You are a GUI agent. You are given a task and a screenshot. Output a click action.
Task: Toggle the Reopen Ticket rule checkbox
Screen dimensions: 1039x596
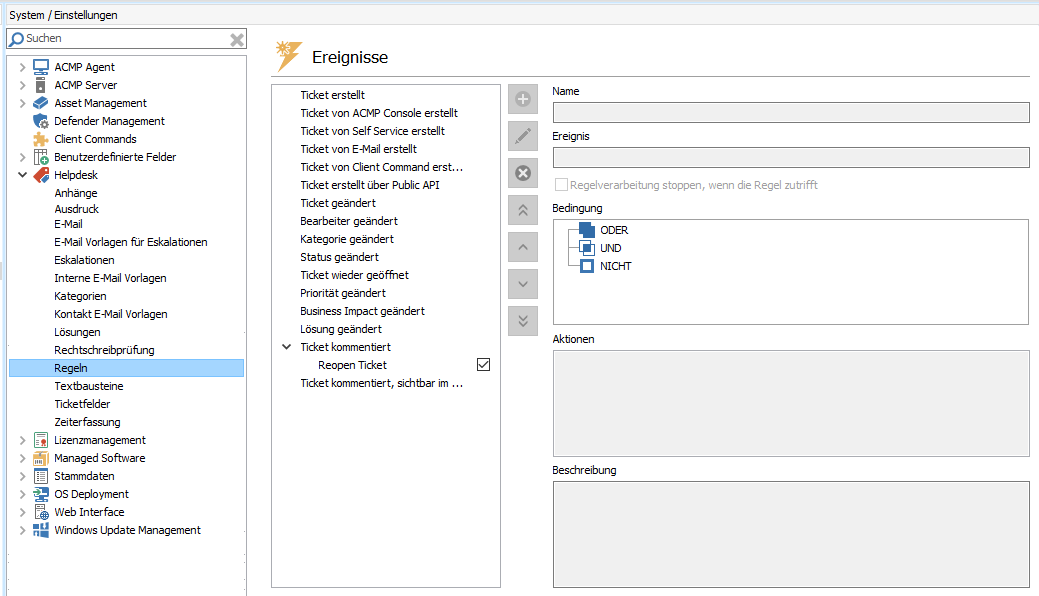click(484, 365)
